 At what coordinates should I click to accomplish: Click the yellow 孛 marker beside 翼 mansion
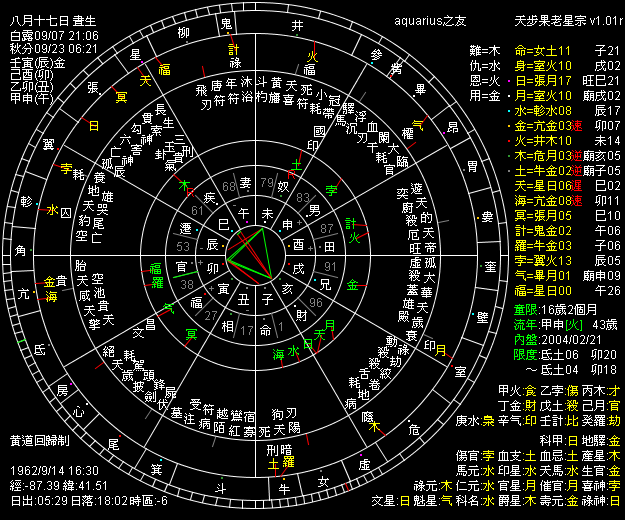tap(67, 169)
